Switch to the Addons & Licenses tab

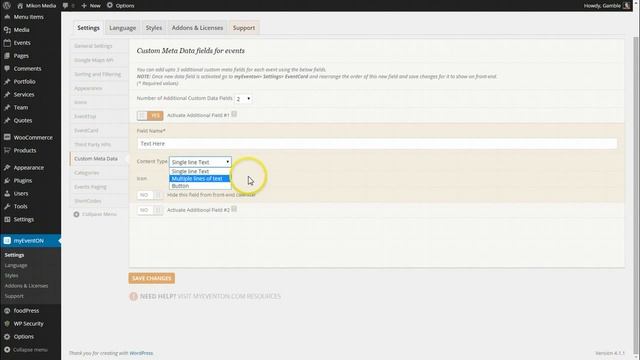pos(197,28)
